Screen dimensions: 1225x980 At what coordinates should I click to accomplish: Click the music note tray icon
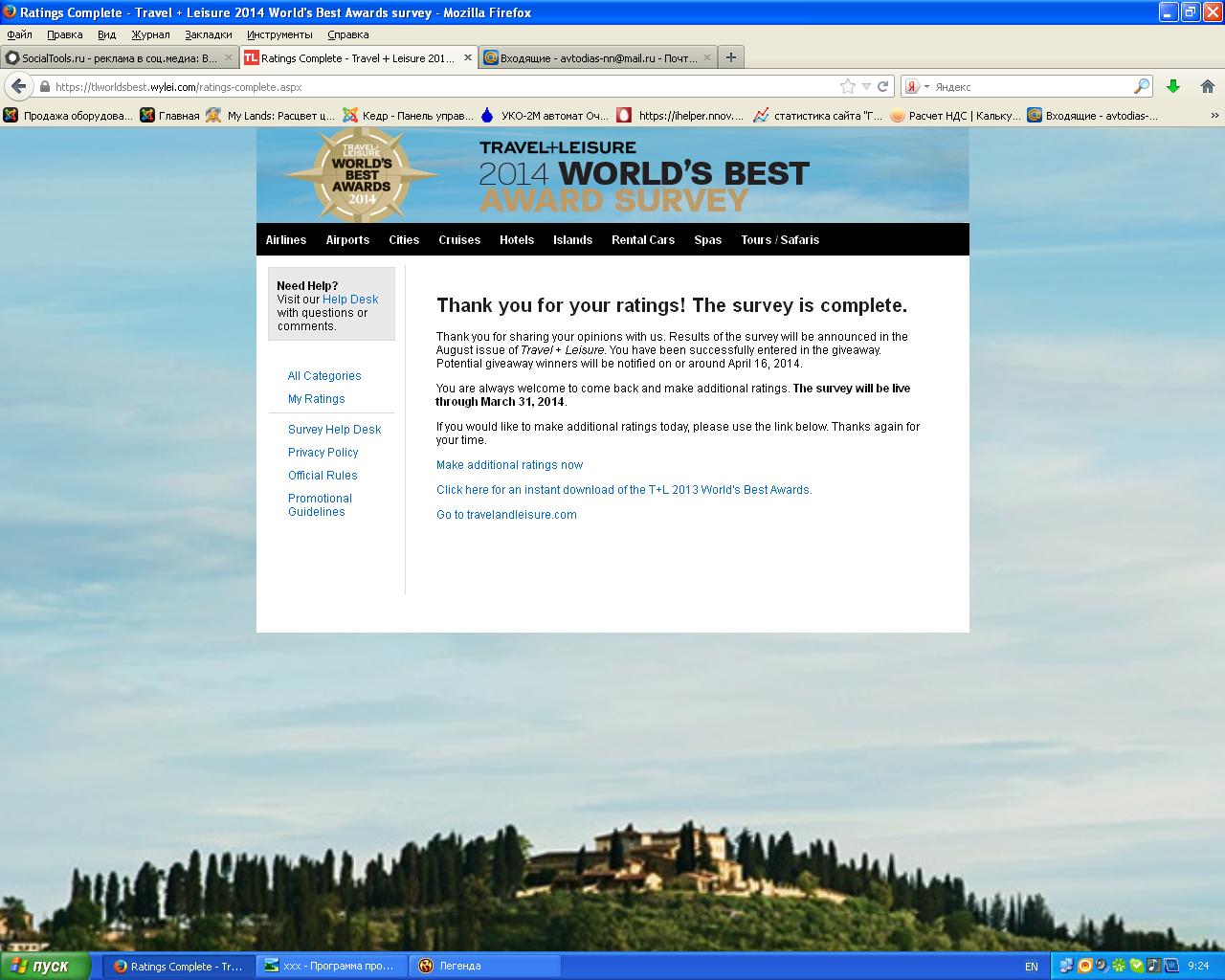click(1153, 967)
